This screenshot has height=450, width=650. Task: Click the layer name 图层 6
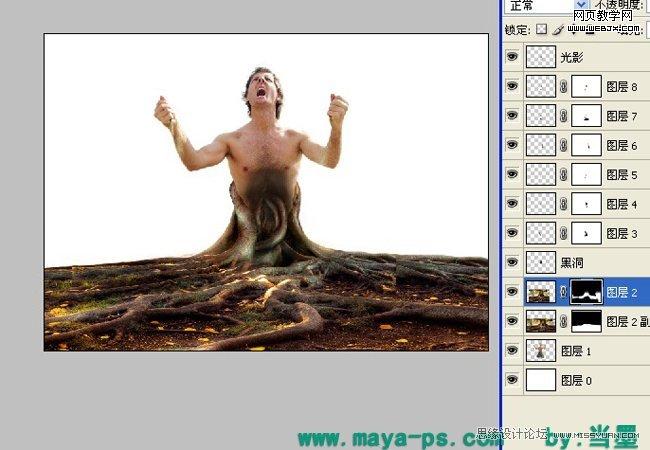(622, 145)
